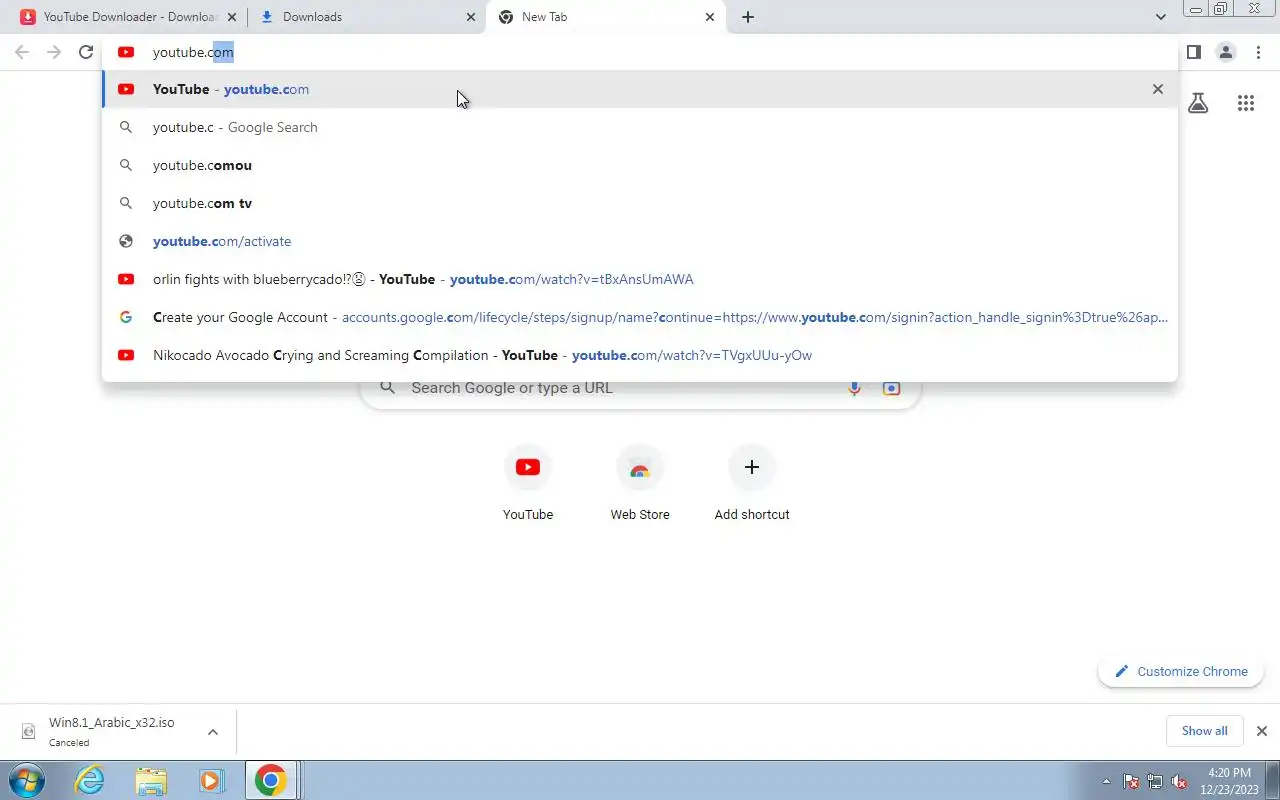Select the New Tab tab
The width and height of the screenshot is (1280, 800).
(x=605, y=17)
